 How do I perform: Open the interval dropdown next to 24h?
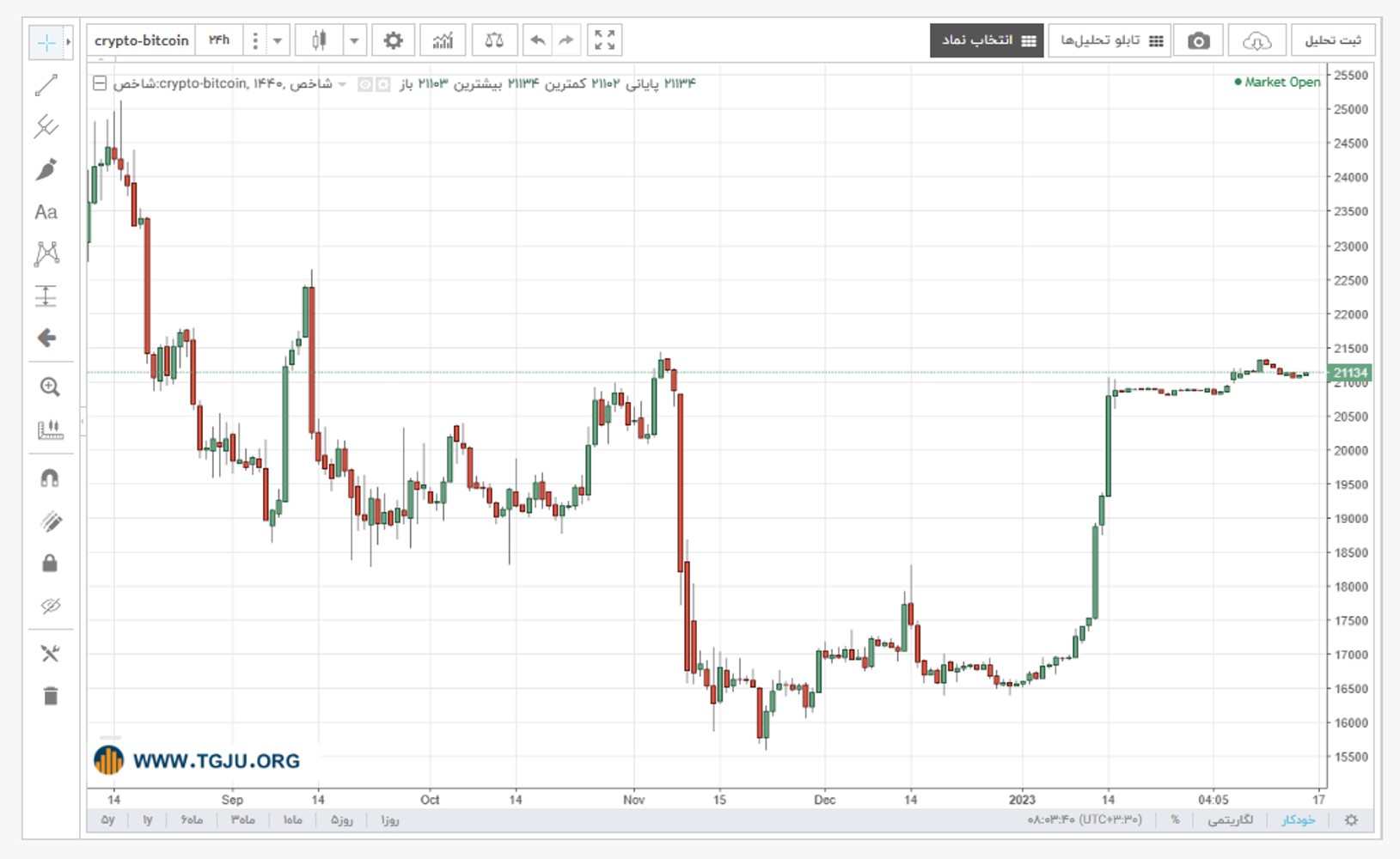tap(277, 40)
